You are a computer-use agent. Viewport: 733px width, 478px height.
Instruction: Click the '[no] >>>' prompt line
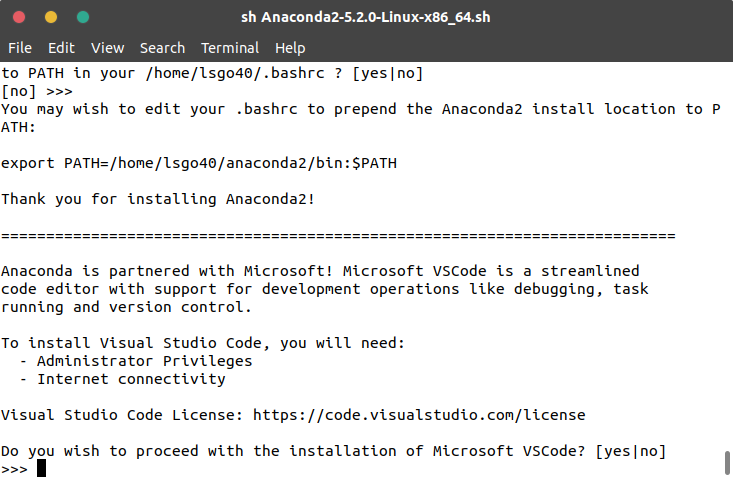pos(37,91)
